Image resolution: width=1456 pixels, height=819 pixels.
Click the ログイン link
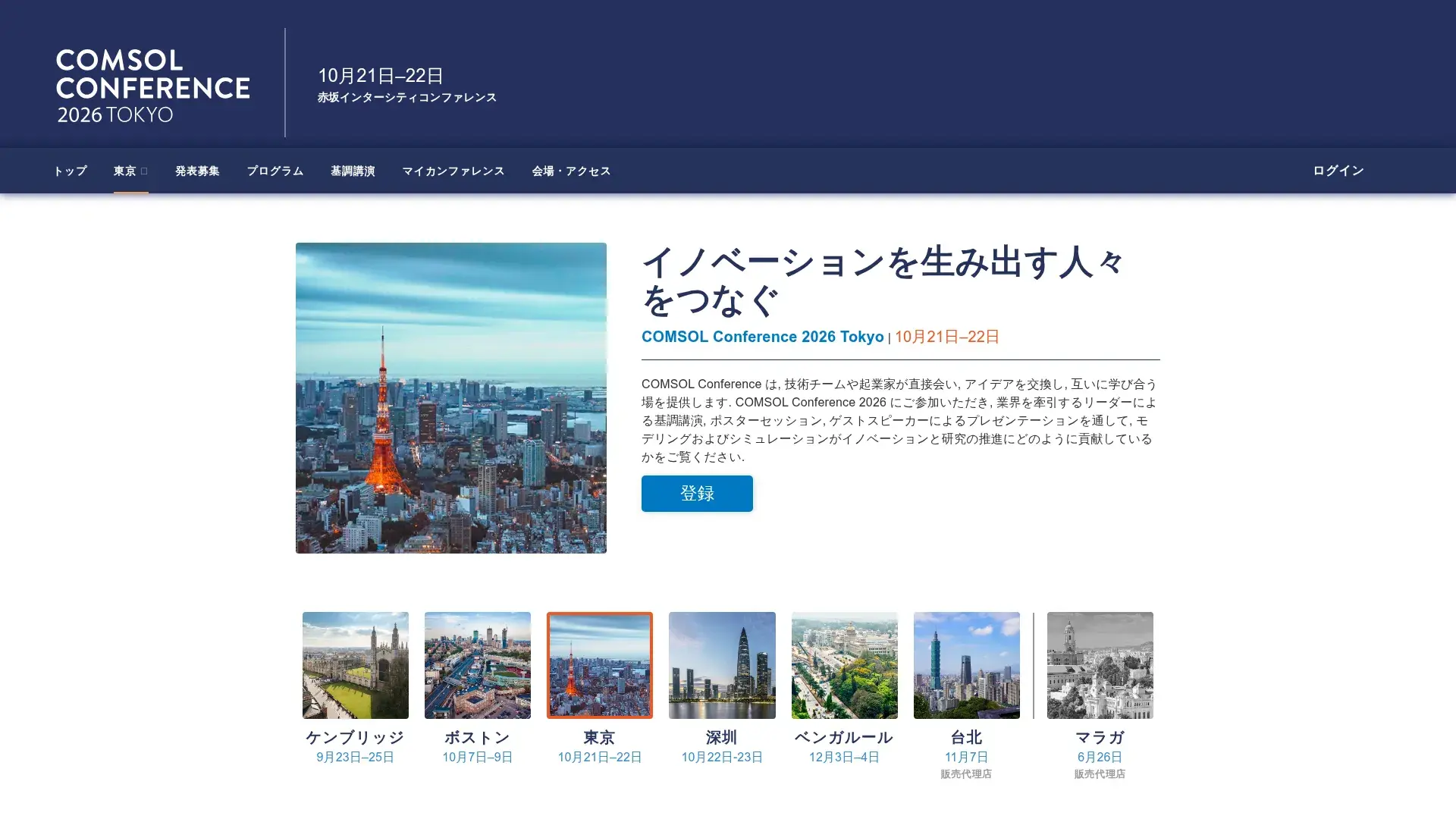(1338, 171)
